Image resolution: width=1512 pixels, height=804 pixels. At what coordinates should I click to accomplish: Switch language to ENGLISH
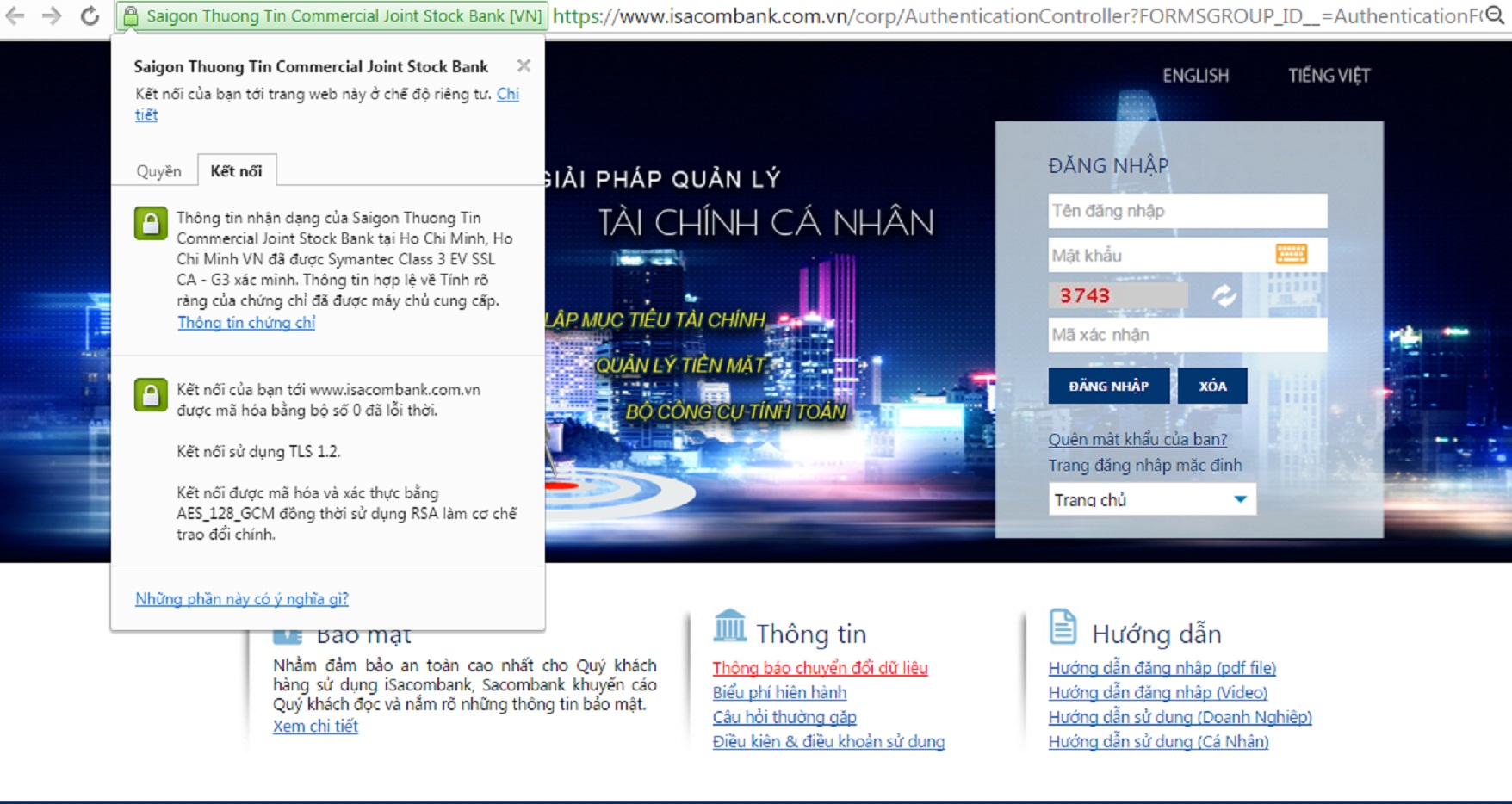click(x=1196, y=76)
